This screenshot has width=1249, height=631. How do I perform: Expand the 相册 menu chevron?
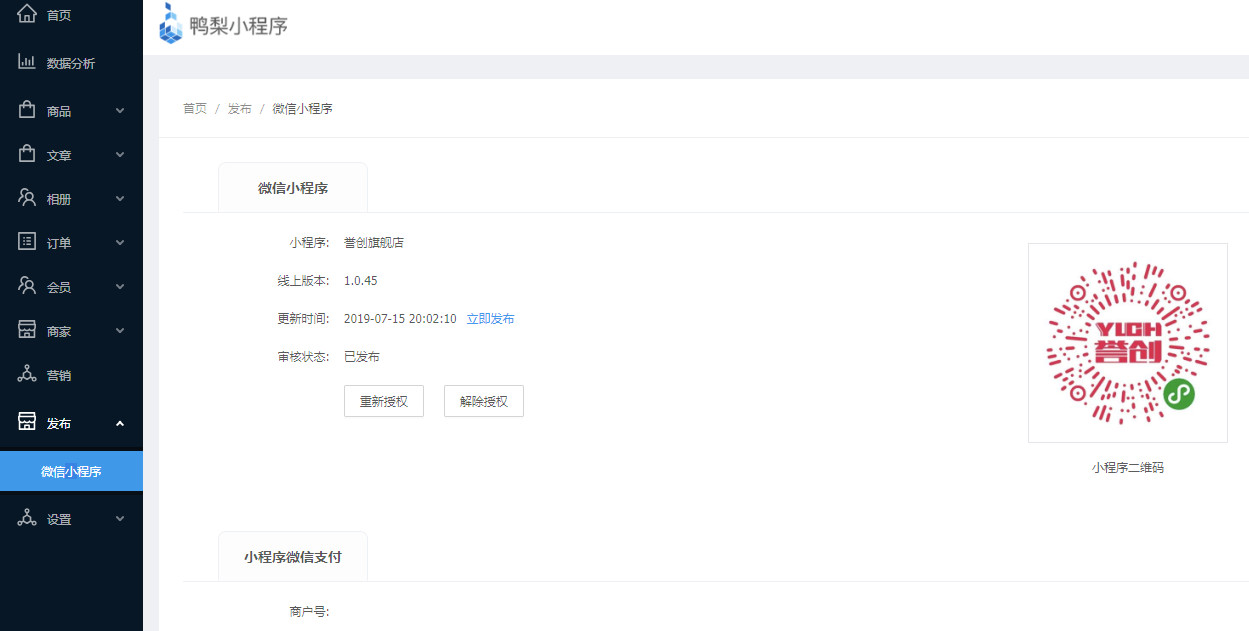point(120,199)
